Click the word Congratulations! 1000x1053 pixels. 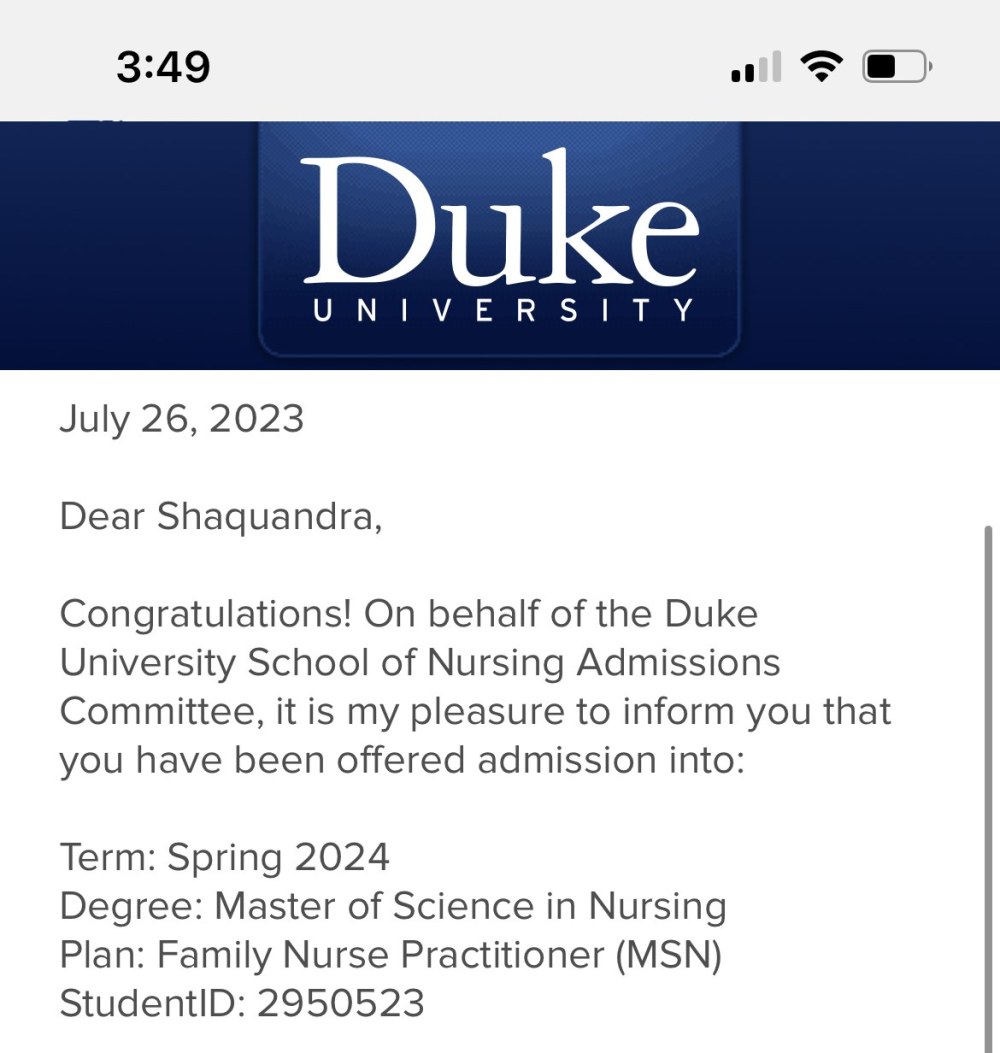[205, 614]
